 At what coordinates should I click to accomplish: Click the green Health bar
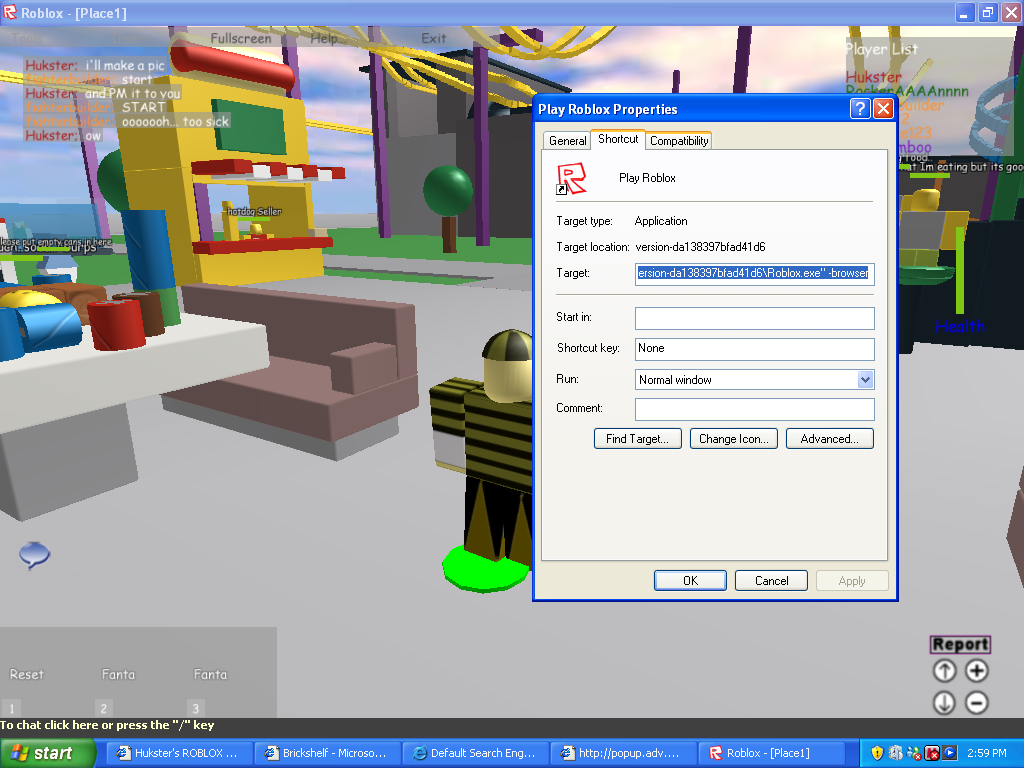click(x=959, y=270)
